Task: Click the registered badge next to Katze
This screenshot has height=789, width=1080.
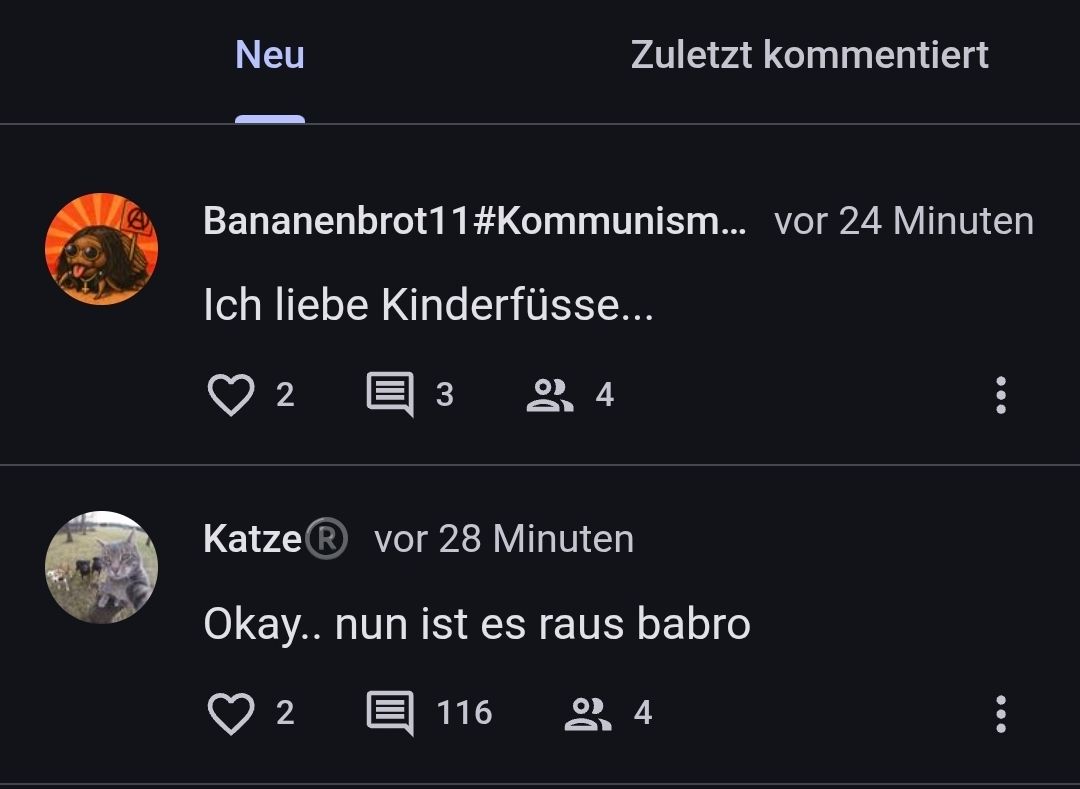Action: pyautogui.click(x=326, y=540)
